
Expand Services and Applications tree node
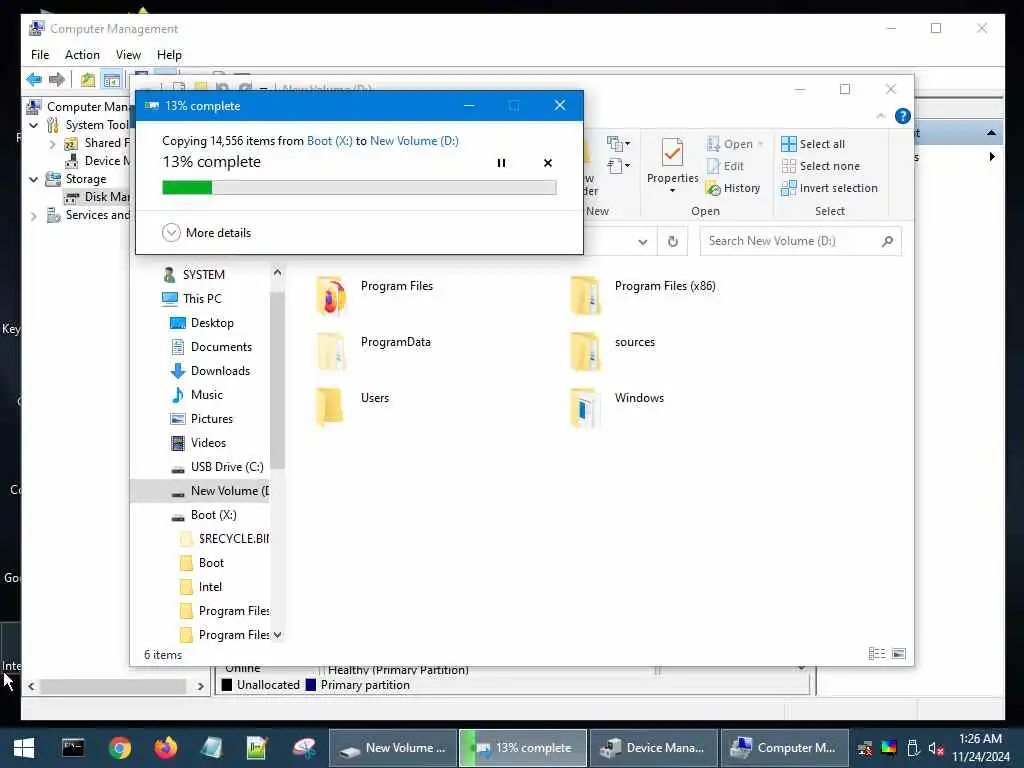34,216
